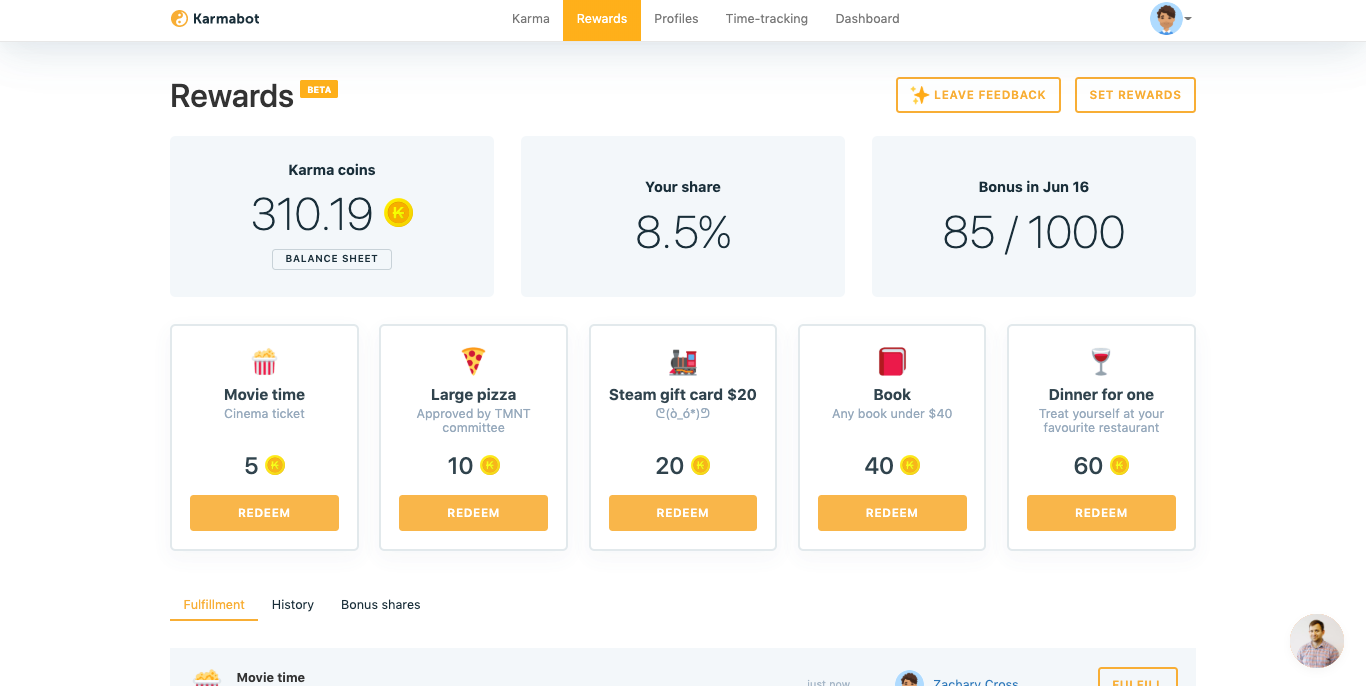Click the Karma coin icon beside 310.19
This screenshot has height=686, width=1366.
coord(398,213)
